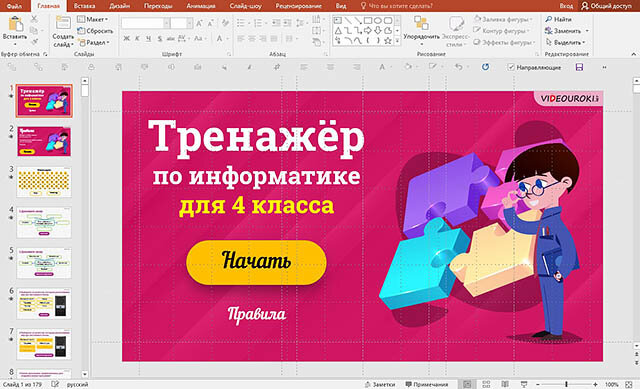Click the Что вы хотите сделать search field
The image size is (640, 389).
(396, 6)
